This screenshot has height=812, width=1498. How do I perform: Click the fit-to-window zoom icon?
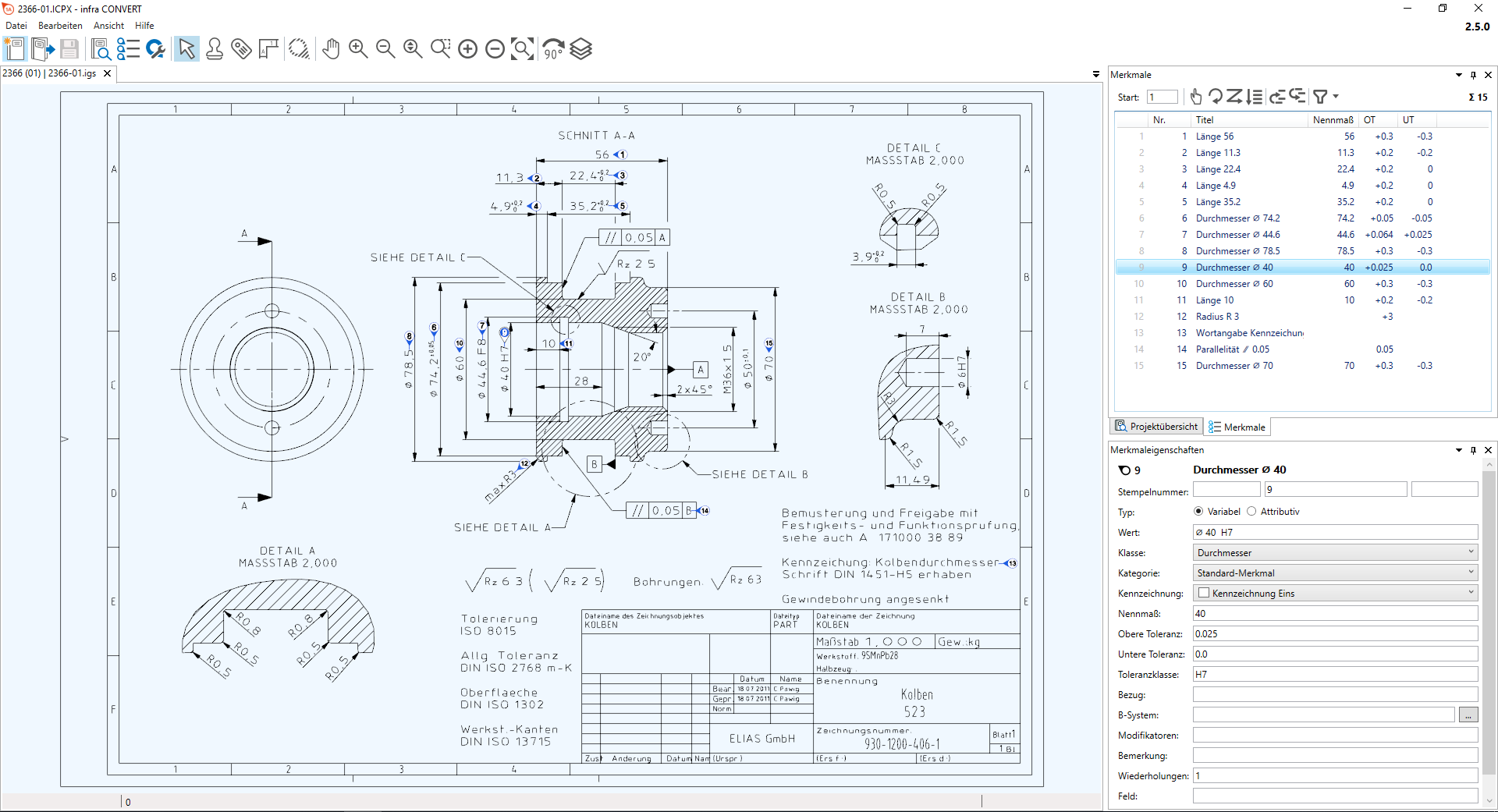coord(523,49)
